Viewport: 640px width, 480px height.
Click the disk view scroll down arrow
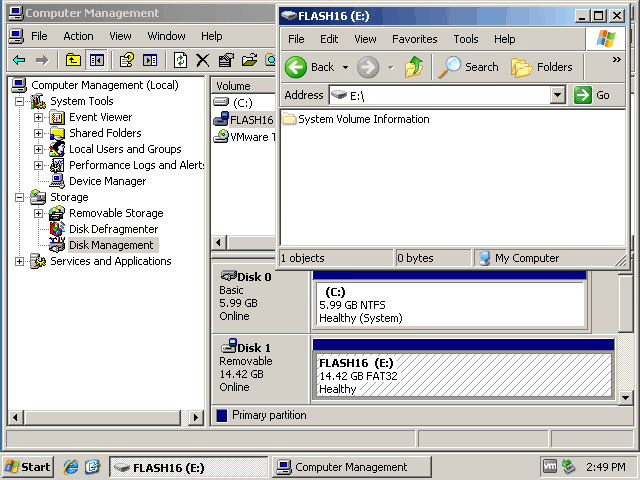[x=625, y=397]
